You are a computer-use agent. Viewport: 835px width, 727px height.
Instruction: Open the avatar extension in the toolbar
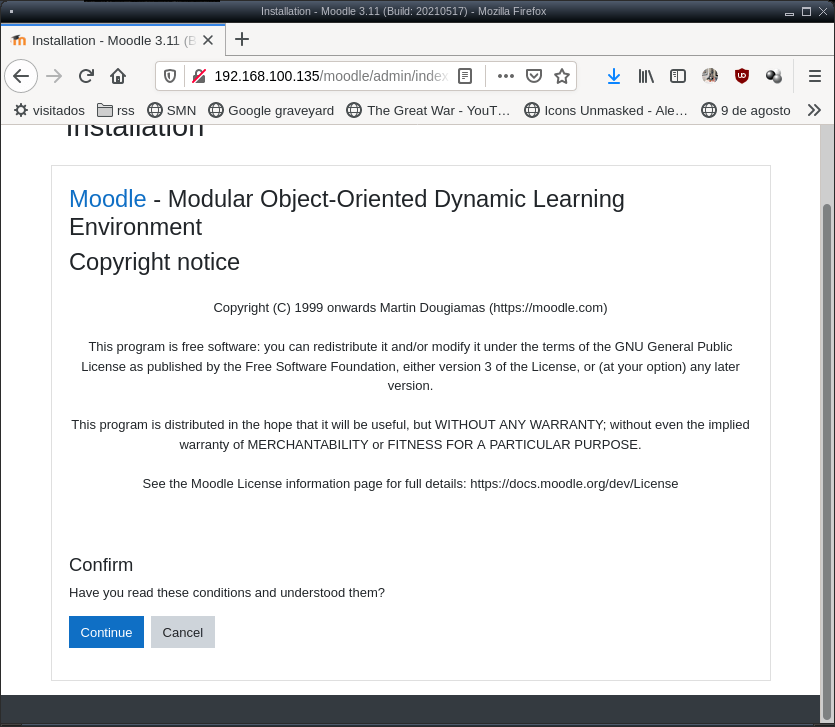coord(710,76)
